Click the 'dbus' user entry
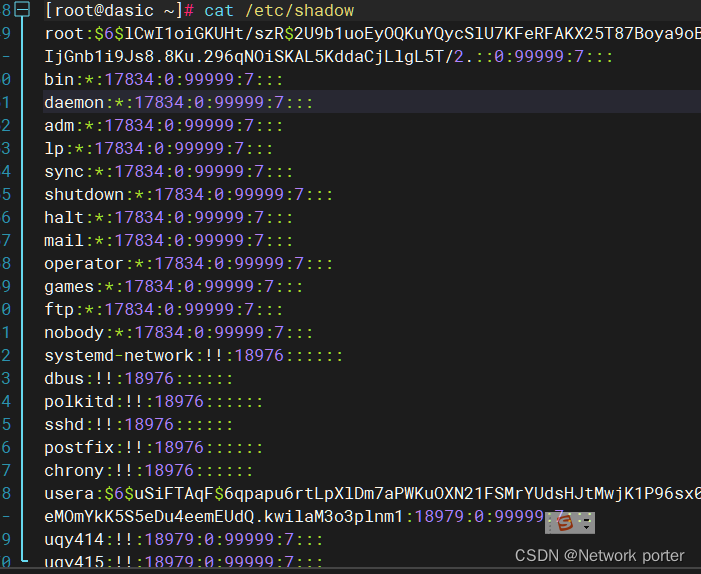Viewport: 701px width, 574px height. pos(139,379)
